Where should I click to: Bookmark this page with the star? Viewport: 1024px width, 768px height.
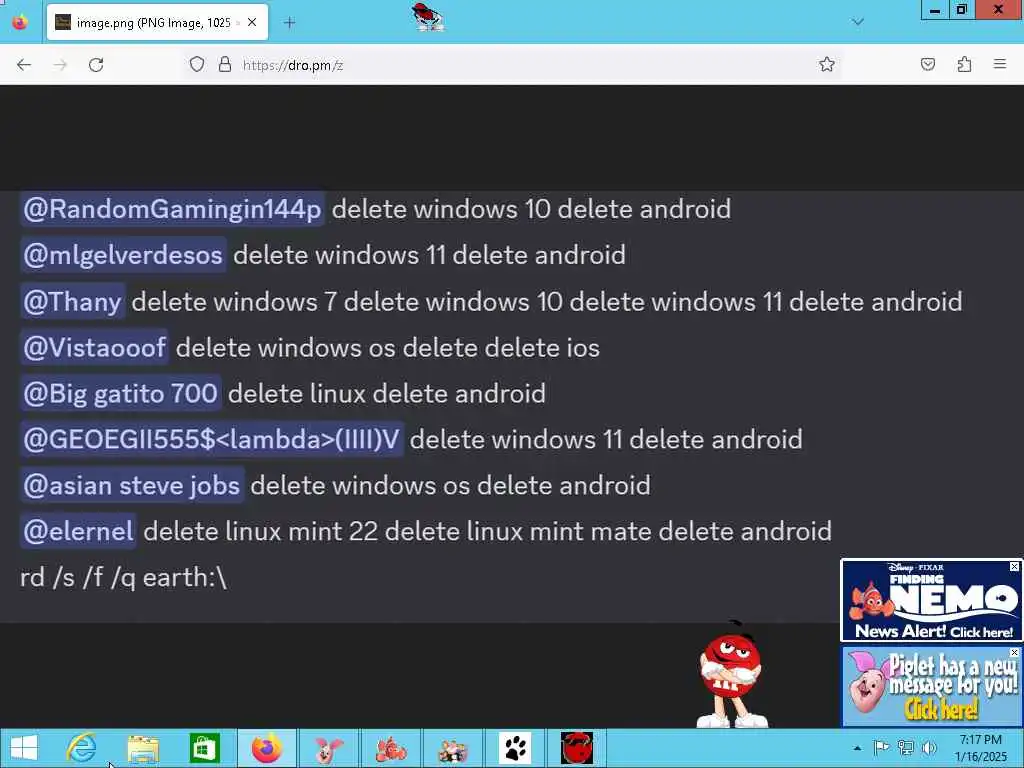827,64
